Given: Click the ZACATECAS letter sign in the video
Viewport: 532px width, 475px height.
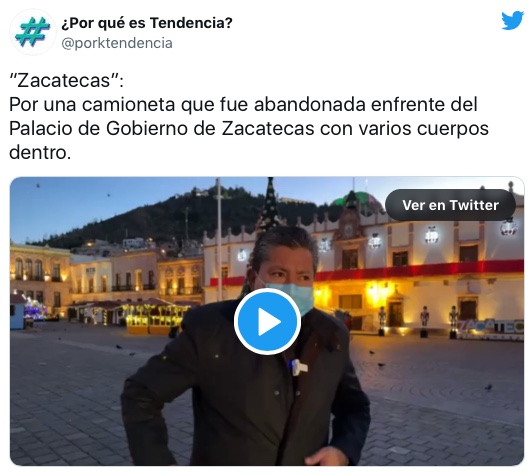Looking at the screenshot, I should [x=491, y=329].
